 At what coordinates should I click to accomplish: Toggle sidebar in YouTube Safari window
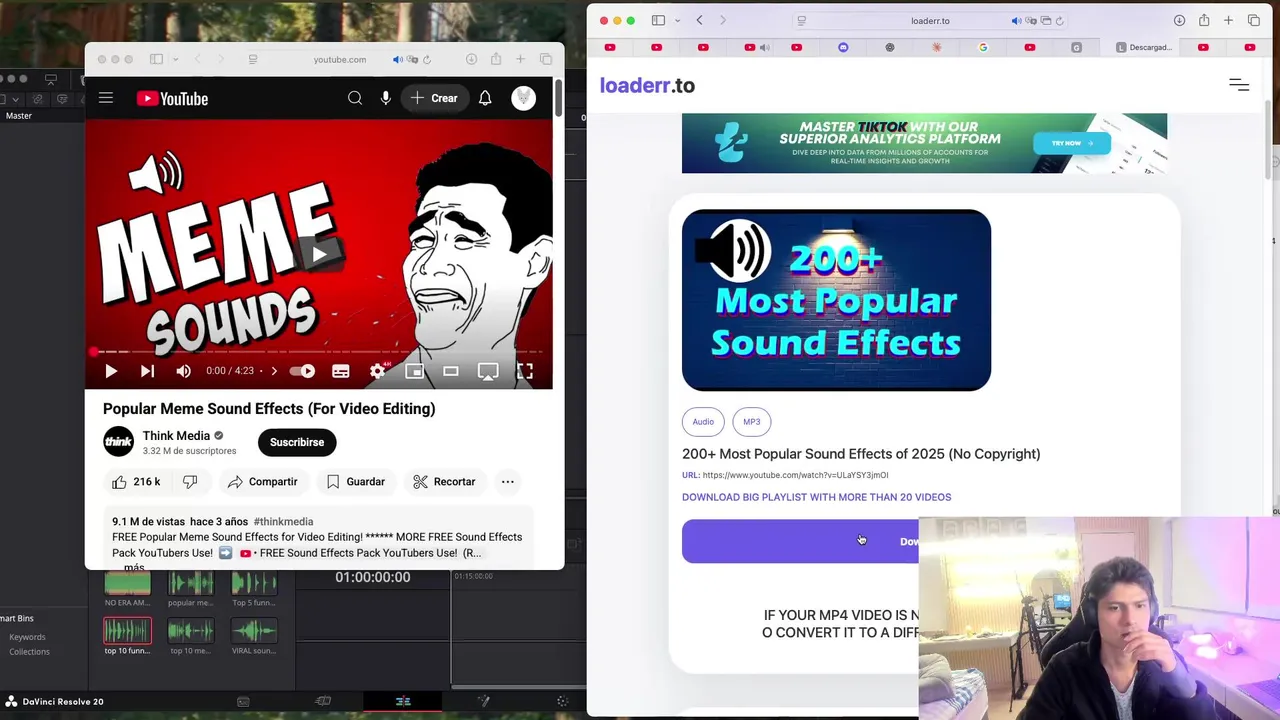155,60
